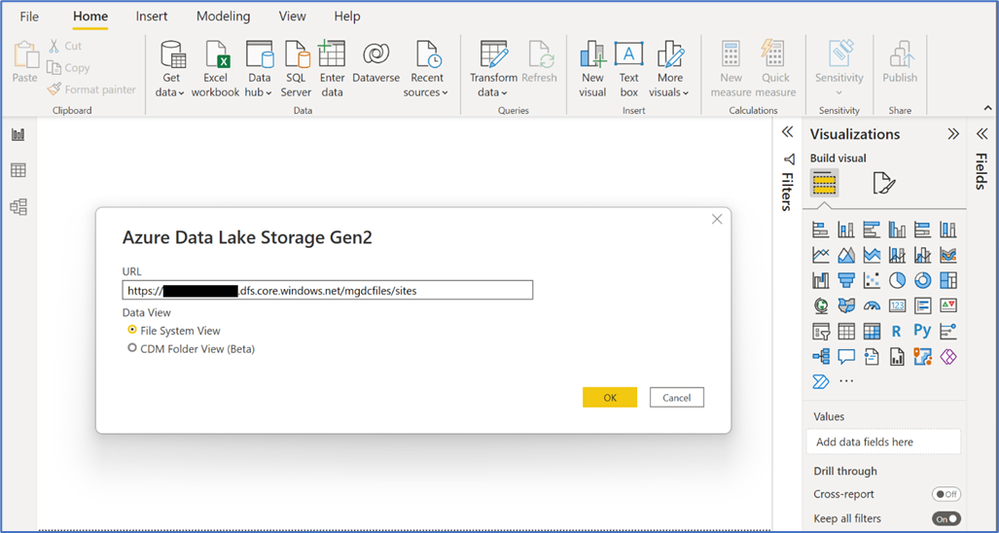Viewport: 999px width, 533px height.
Task: Open the File menu
Action: pyautogui.click(x=29, y=17)
